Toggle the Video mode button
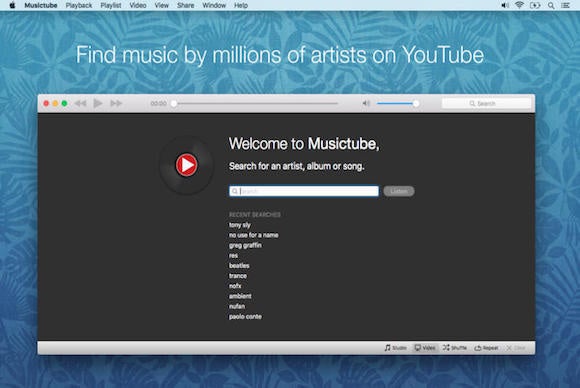 click(x=425, y=348)
